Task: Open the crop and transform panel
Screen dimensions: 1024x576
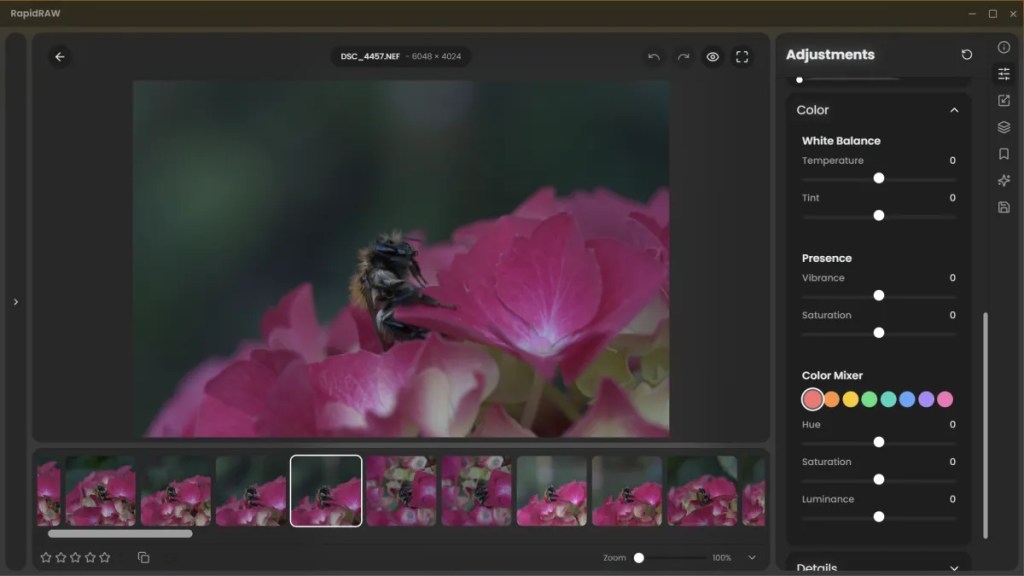Action: (1004, 101)
